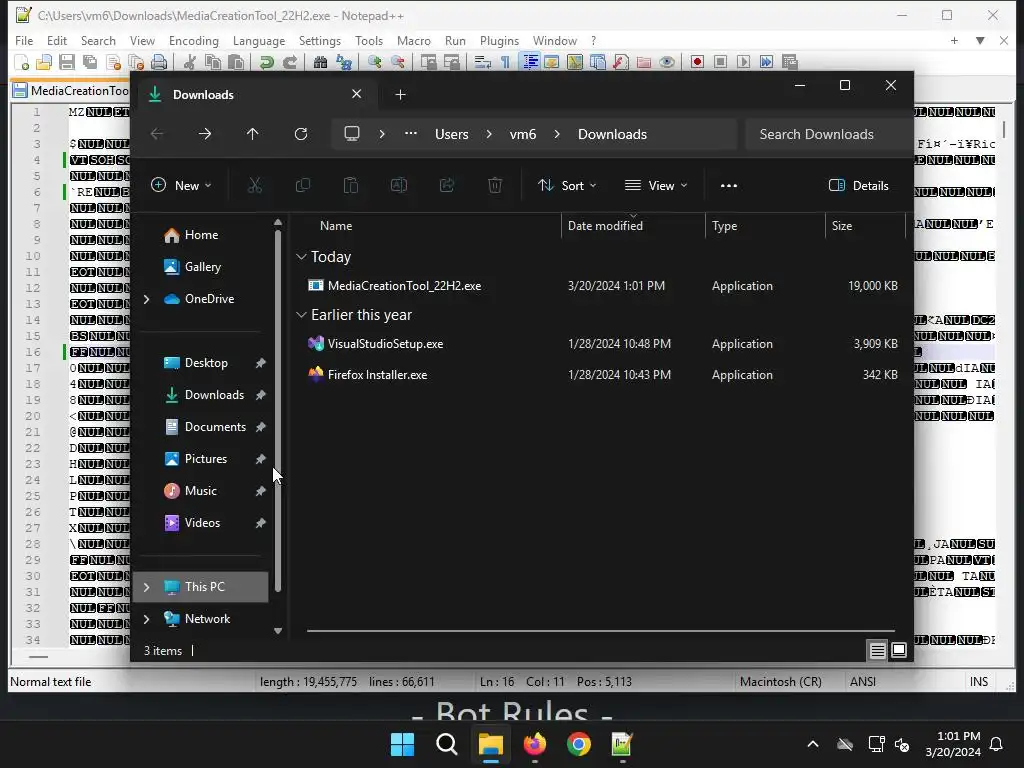The image size is (1024, 768).
Task: Click the New file icon in Notepad++ toolbar
Action: (22, 62)
